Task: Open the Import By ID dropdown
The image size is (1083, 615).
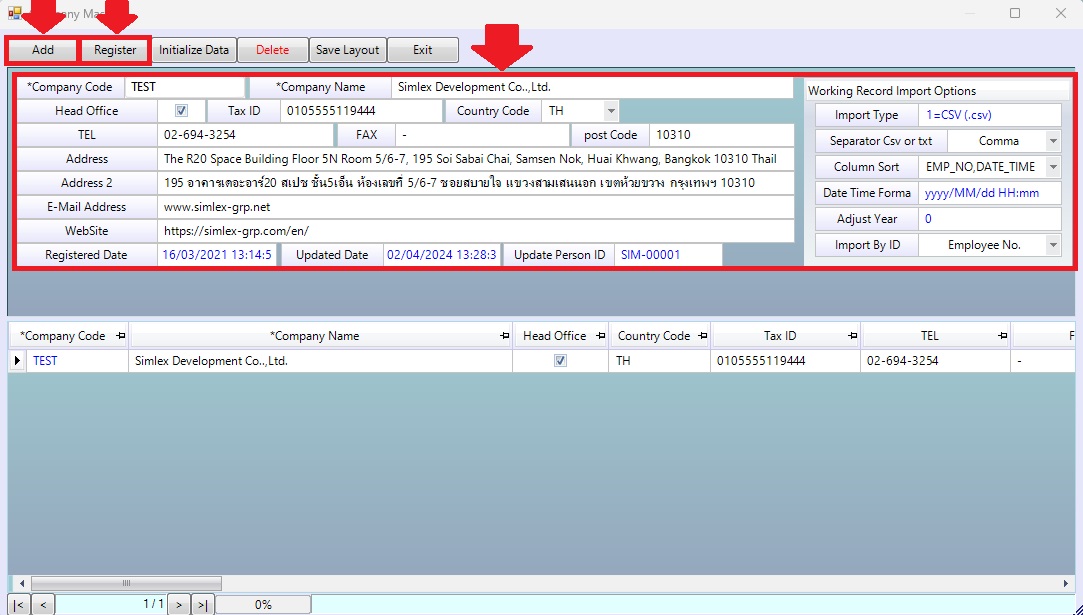Action: tap(1053, 245)
